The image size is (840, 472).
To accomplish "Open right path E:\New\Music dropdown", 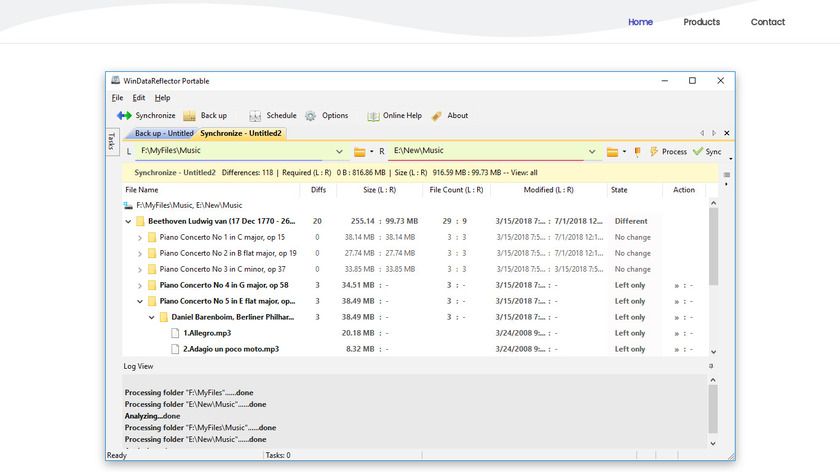I will [x=593, y=152].
